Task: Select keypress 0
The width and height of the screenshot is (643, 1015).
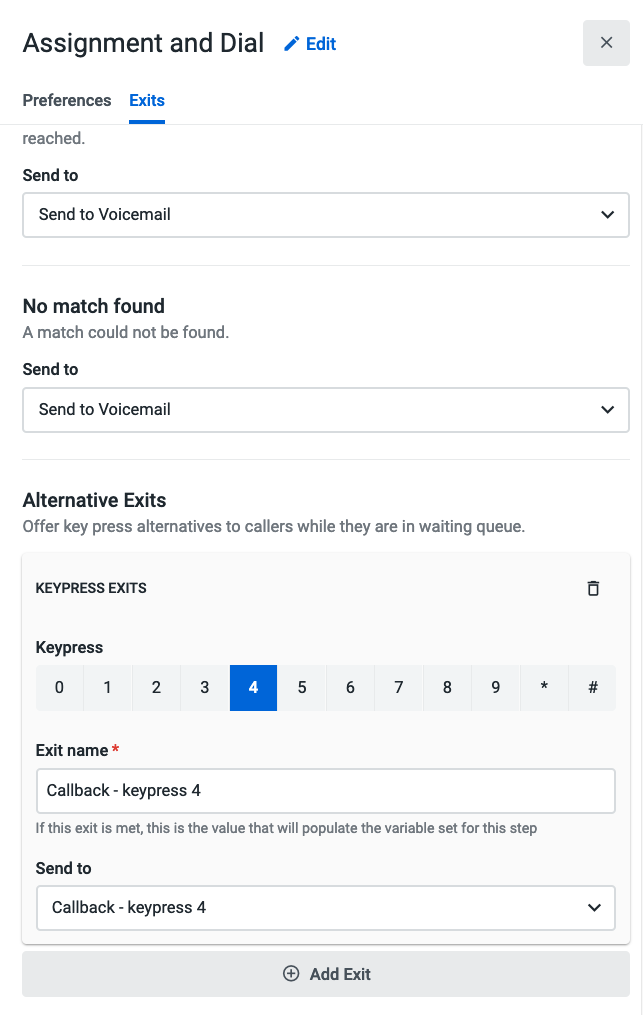Action: click(x=60, y=688)
